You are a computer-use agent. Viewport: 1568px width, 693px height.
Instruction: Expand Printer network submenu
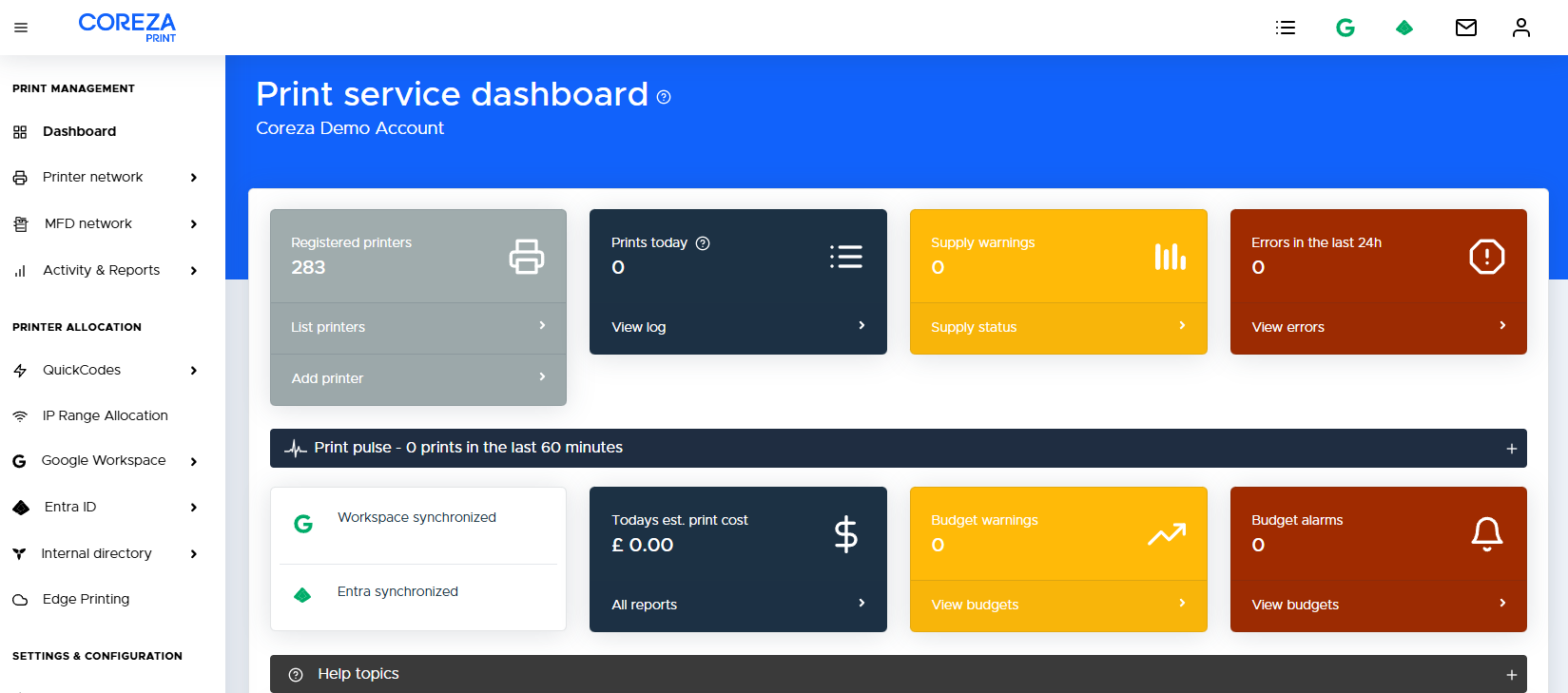[194, 178]
